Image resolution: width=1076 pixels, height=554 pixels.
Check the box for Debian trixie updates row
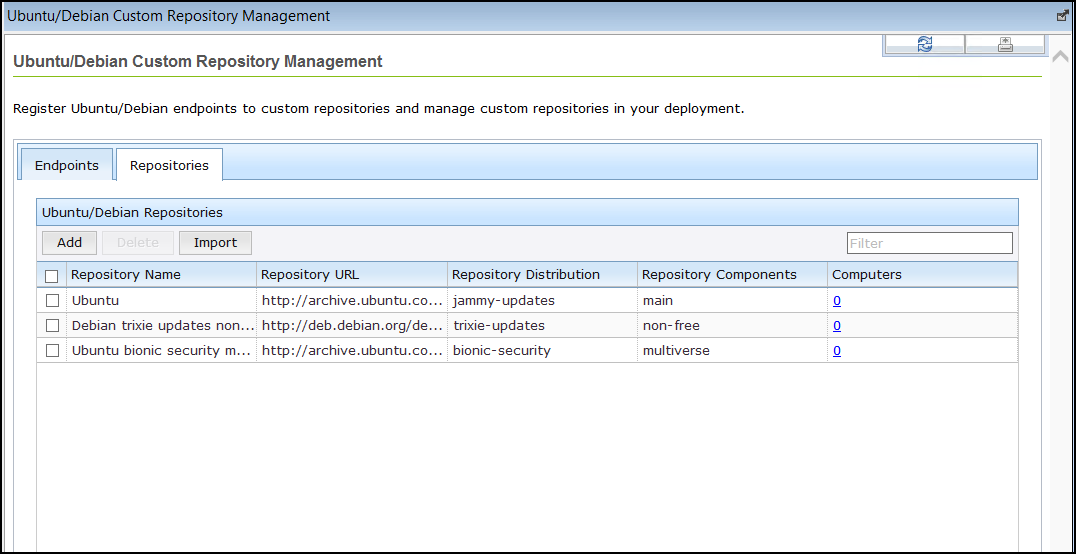(52, 325)
